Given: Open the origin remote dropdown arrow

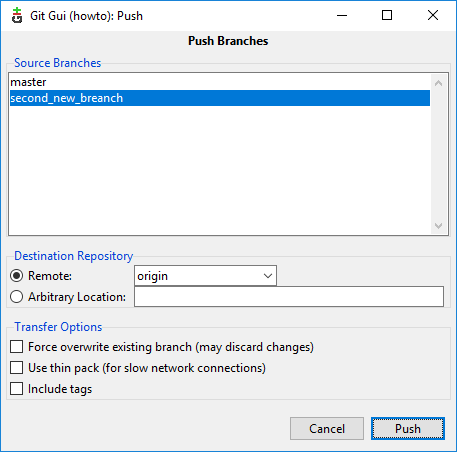Looking at the screenshot, I should coord(268,276).
